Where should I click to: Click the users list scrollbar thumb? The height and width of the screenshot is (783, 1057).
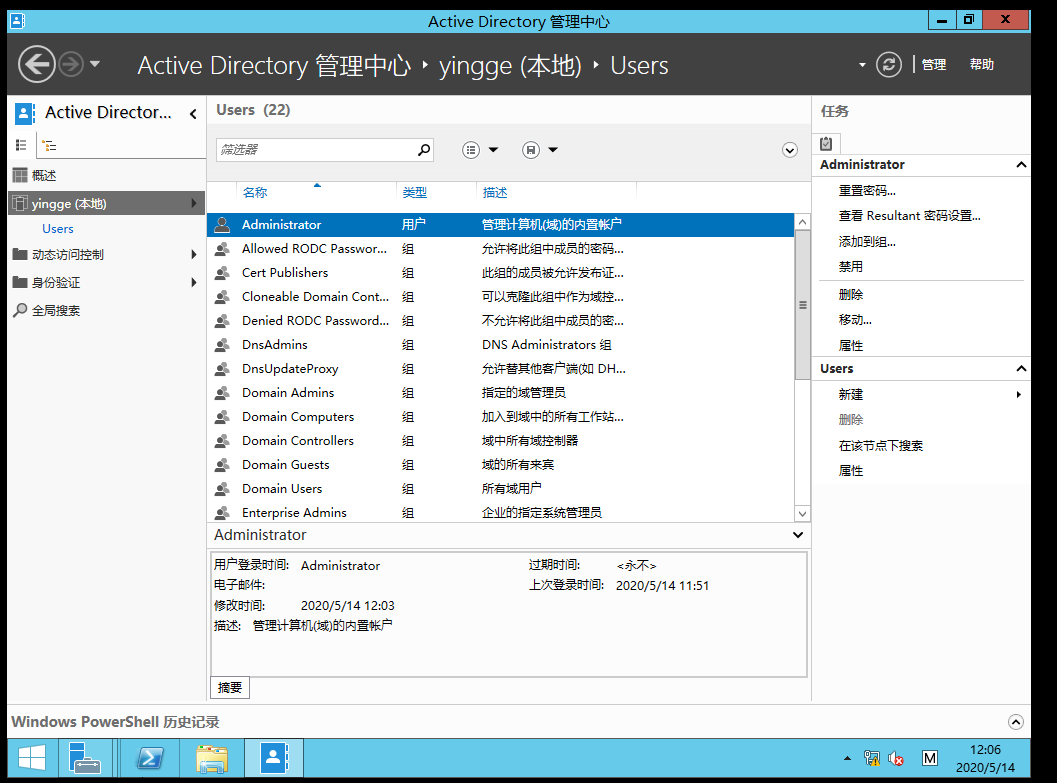coord(802,305)
